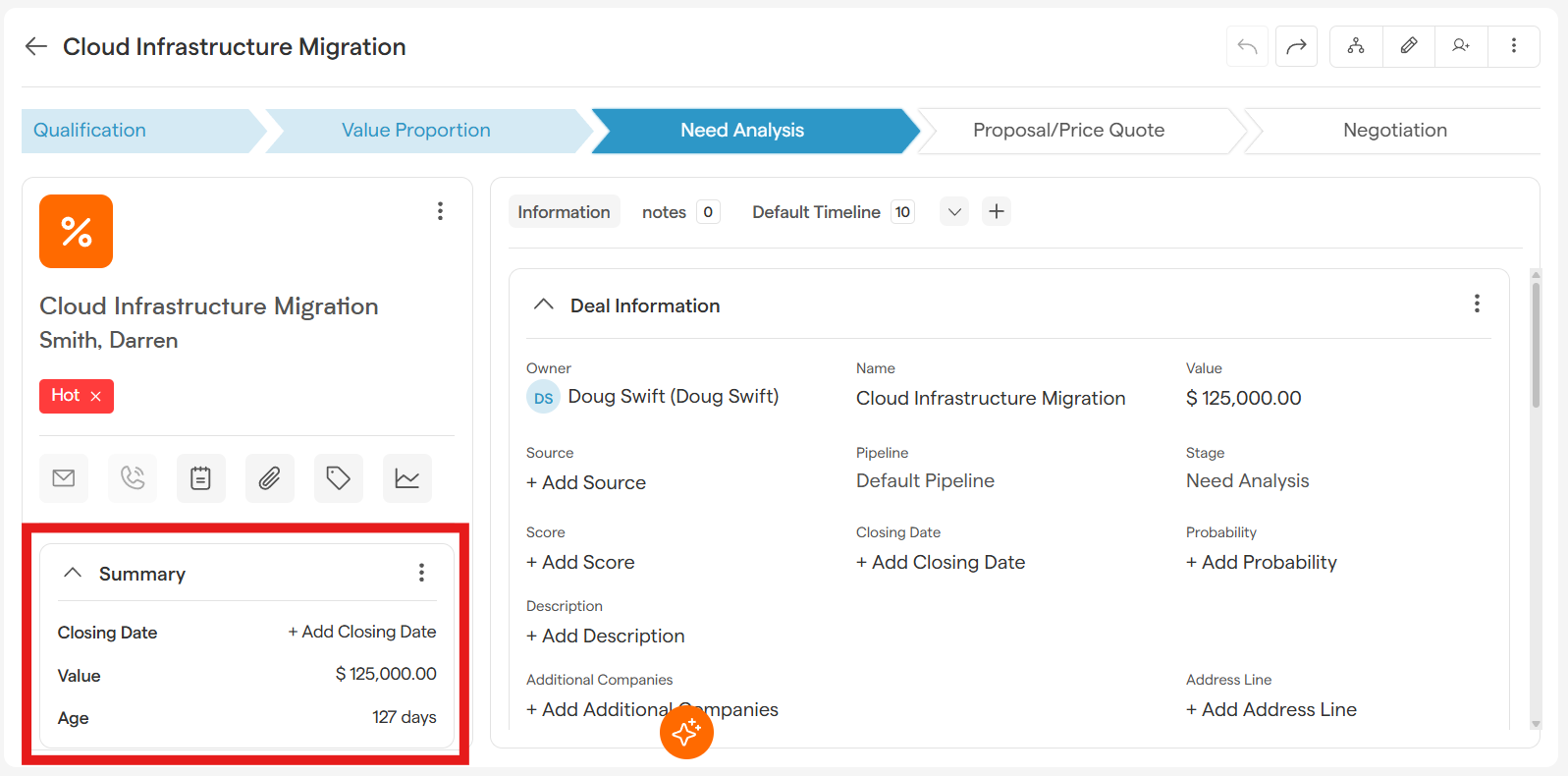Select the Proposal/Price Quote stage
1568x776 pixels.
pyautogui.click(x=1068, y=131)
